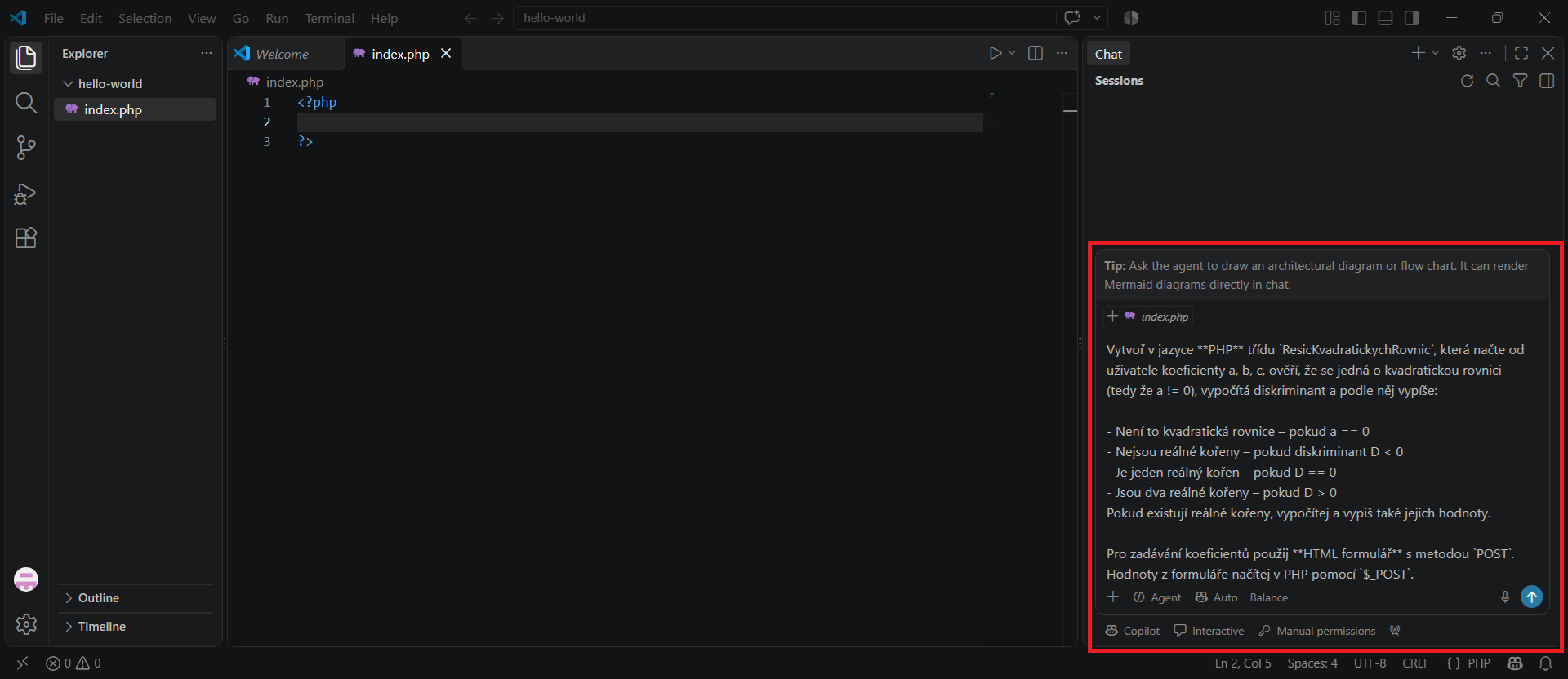Maximize the Chat panel
Viewport: 1568px width, 679px height.
[x=1521, y=53]
